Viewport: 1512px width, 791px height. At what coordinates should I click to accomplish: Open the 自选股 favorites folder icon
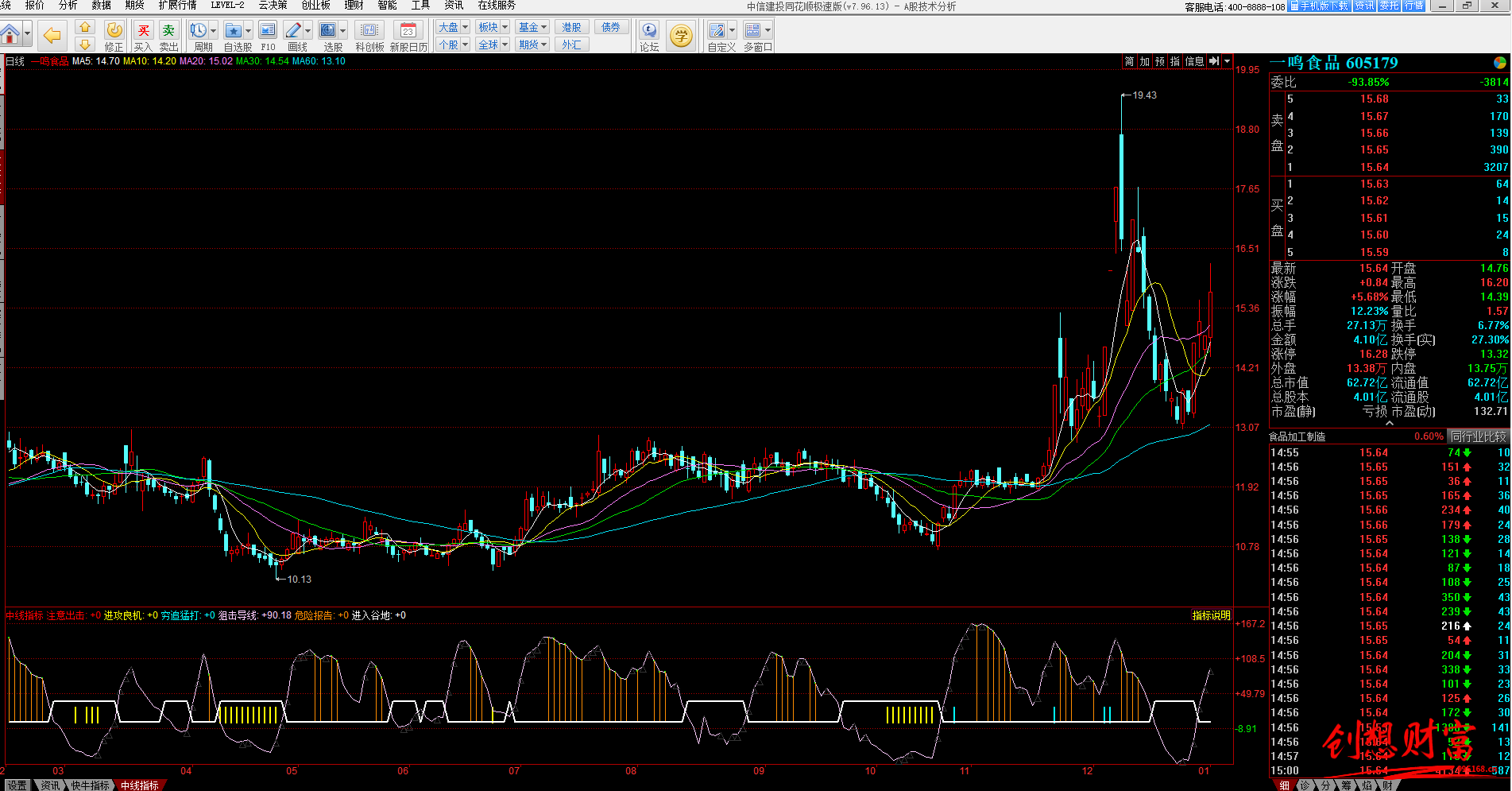tap(233, 30)
